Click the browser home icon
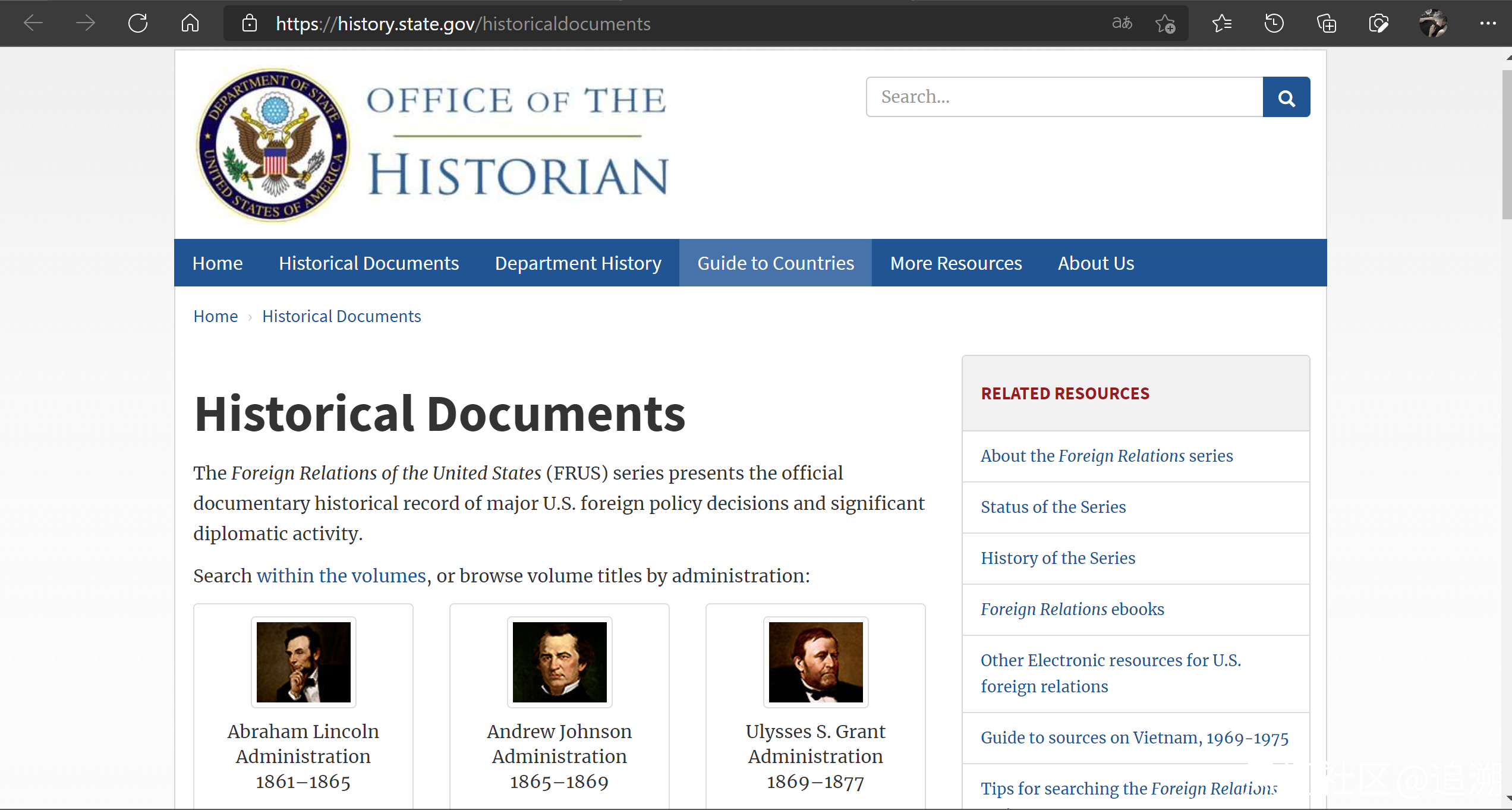Image resolution: width=1512 pixels, height=810 pixels. 190,24
